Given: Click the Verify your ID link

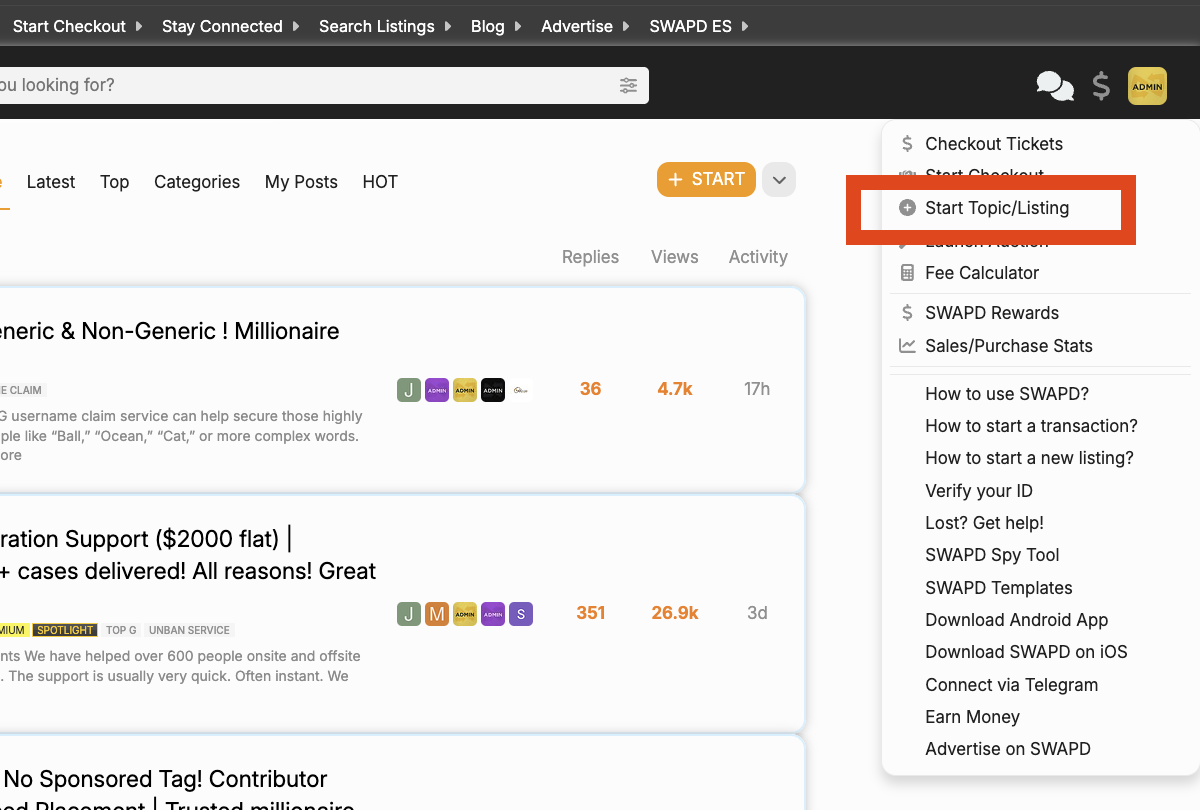Looking at the screenshot, I should [979, 491].
